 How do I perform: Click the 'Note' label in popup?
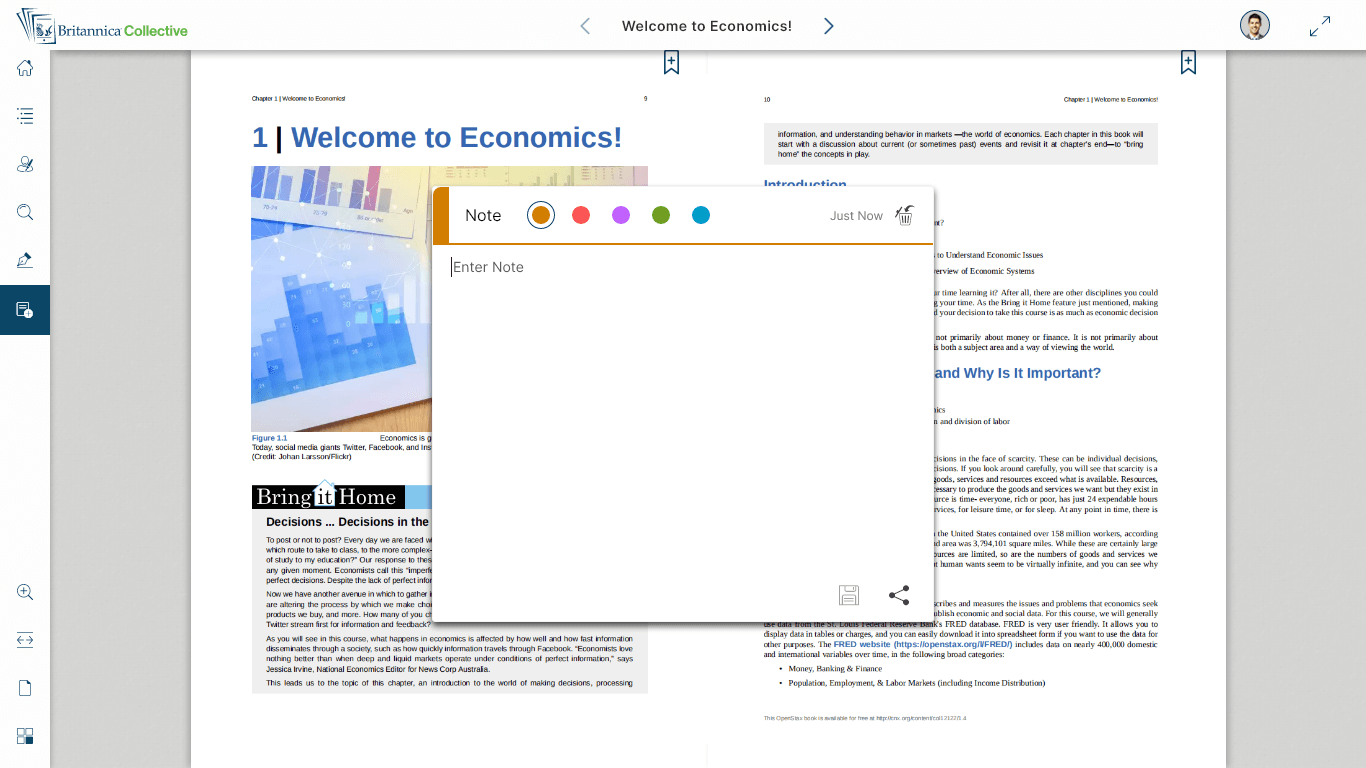[483, 215]
